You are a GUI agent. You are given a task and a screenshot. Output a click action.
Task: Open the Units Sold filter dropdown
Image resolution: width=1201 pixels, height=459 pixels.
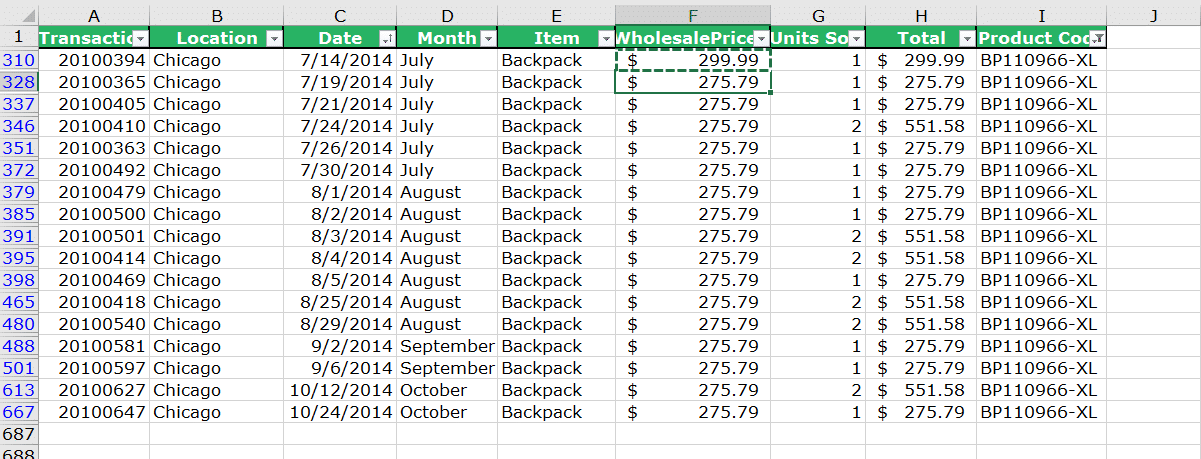click(856, 38)
